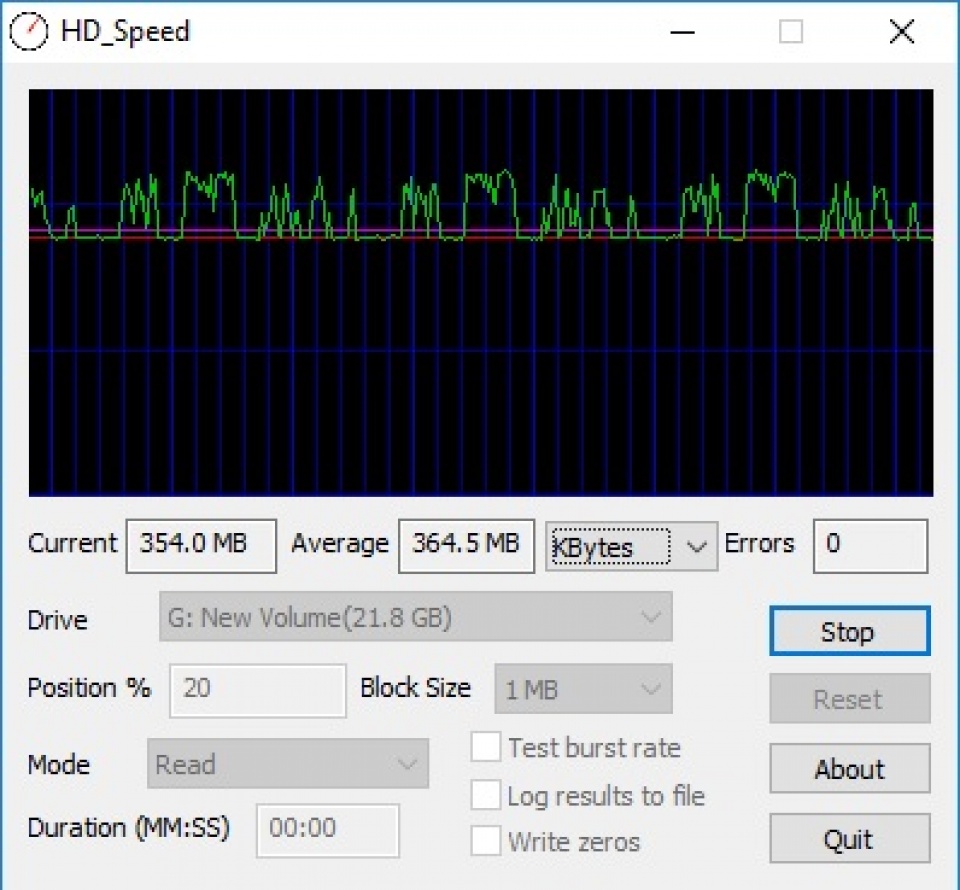960x890 pixels.
Task: Check the Write zeros option
Action: tap(486, 841)
